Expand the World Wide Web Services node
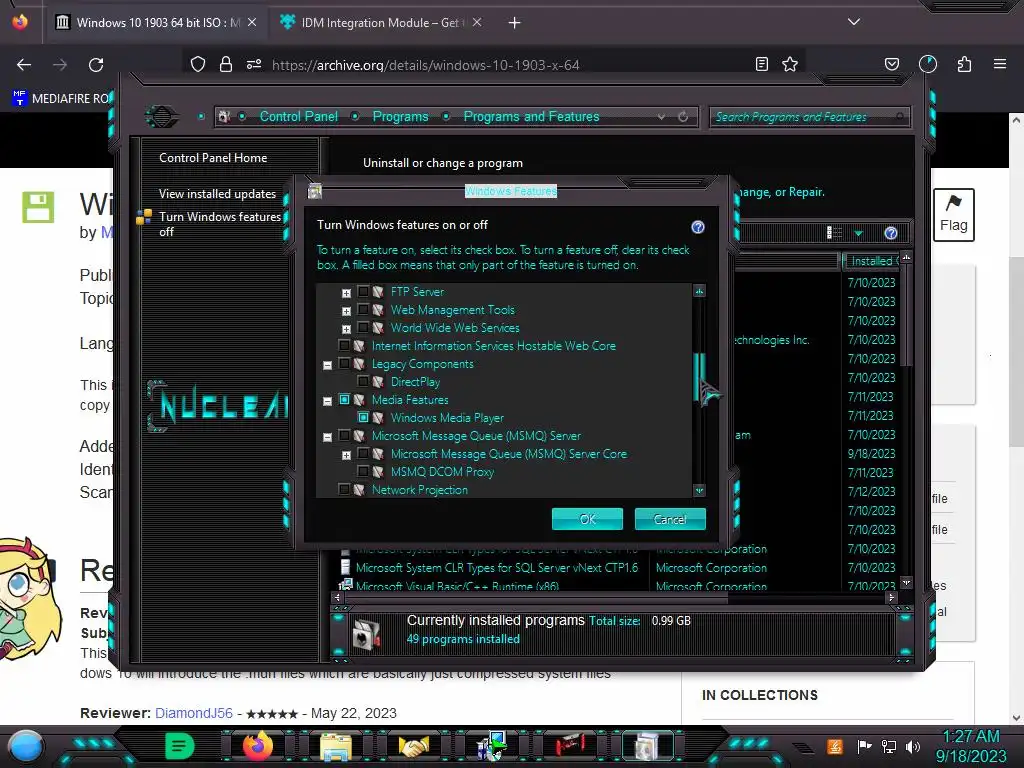This screenshot has height=768, width=1024. (x=347, y=329)
